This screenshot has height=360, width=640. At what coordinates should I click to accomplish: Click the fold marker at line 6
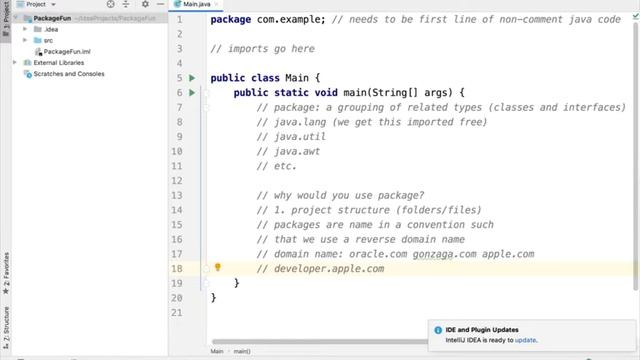pyautogui.click(x=206, y=93)
